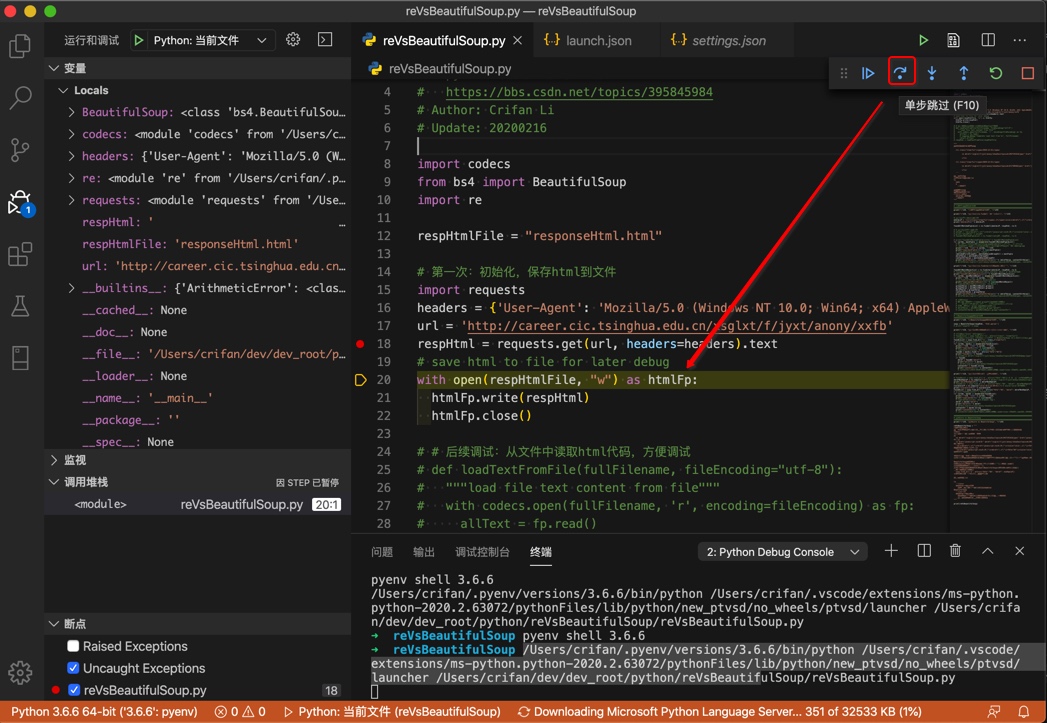The width and height of the screenshot is (1047, 723).
Task: Click the reVsBeautifulSoup.py breadcrumb
Action: click(x=450, y=69)
